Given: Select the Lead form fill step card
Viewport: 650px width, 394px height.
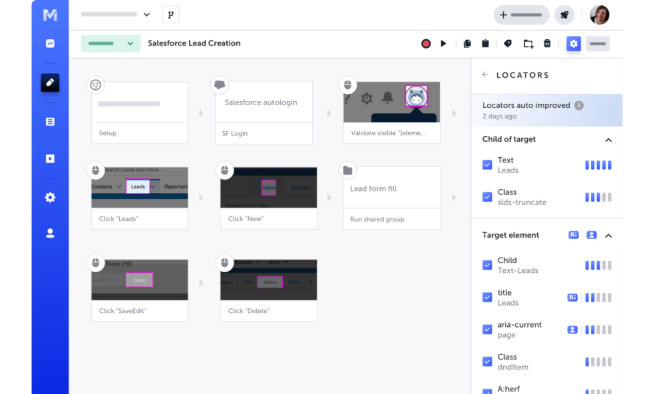Looking at the screenshot, I should point(392,198).
